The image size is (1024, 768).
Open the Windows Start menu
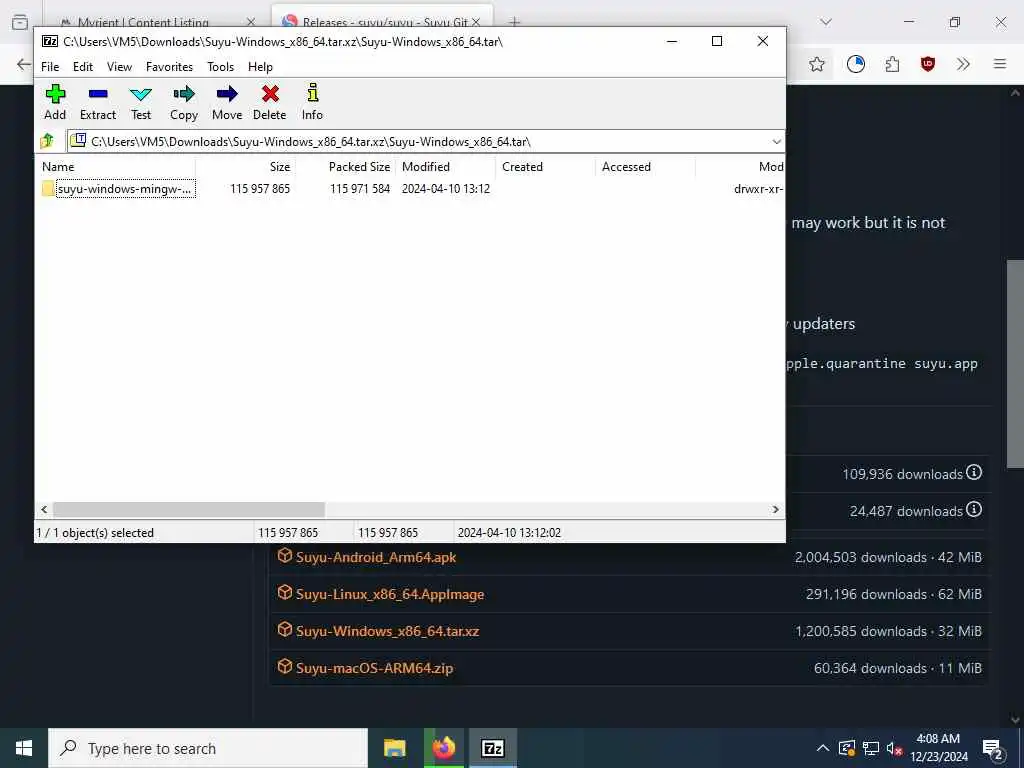point(24,748)
